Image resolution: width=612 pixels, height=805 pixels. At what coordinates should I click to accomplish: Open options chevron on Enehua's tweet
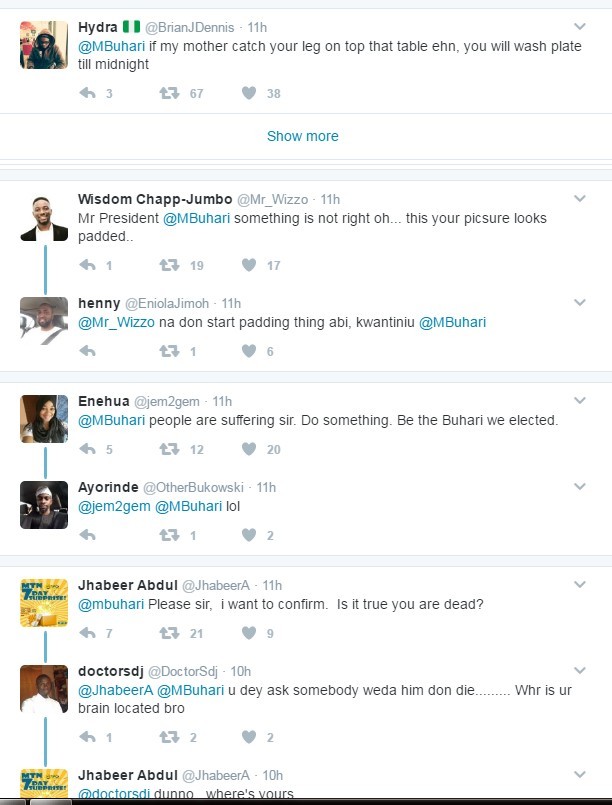pyautogui.click(x=580, y=401)
